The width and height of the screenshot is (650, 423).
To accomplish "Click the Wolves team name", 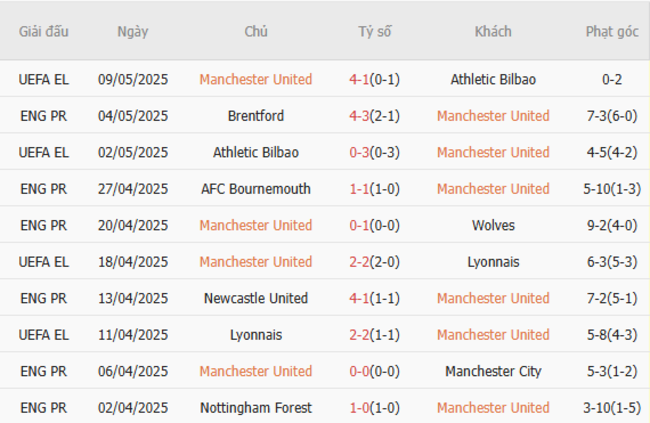I will click(x=493, y=225).
